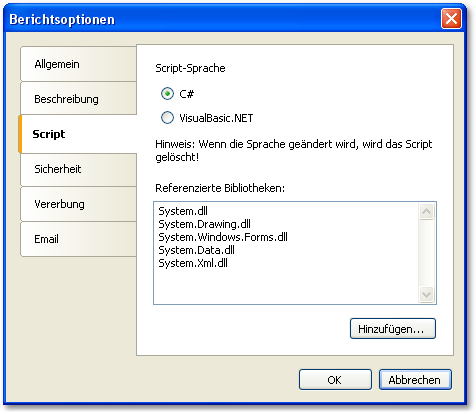The image size is (476, 414).
Task: Click the library list scroll up arrow
Action: point(426,211)
